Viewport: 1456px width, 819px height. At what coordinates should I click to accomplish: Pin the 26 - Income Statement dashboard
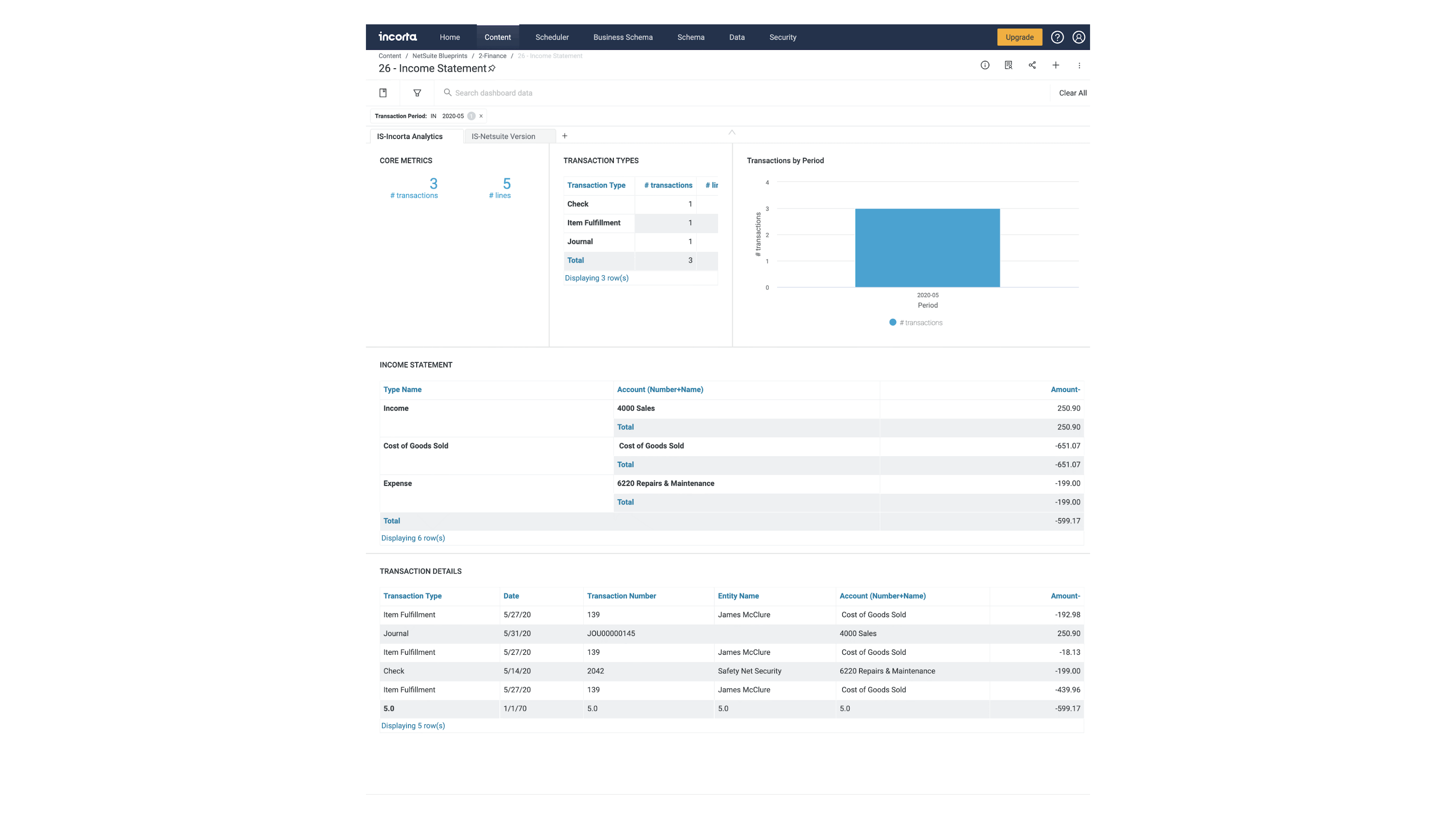[x=492, y=68]
